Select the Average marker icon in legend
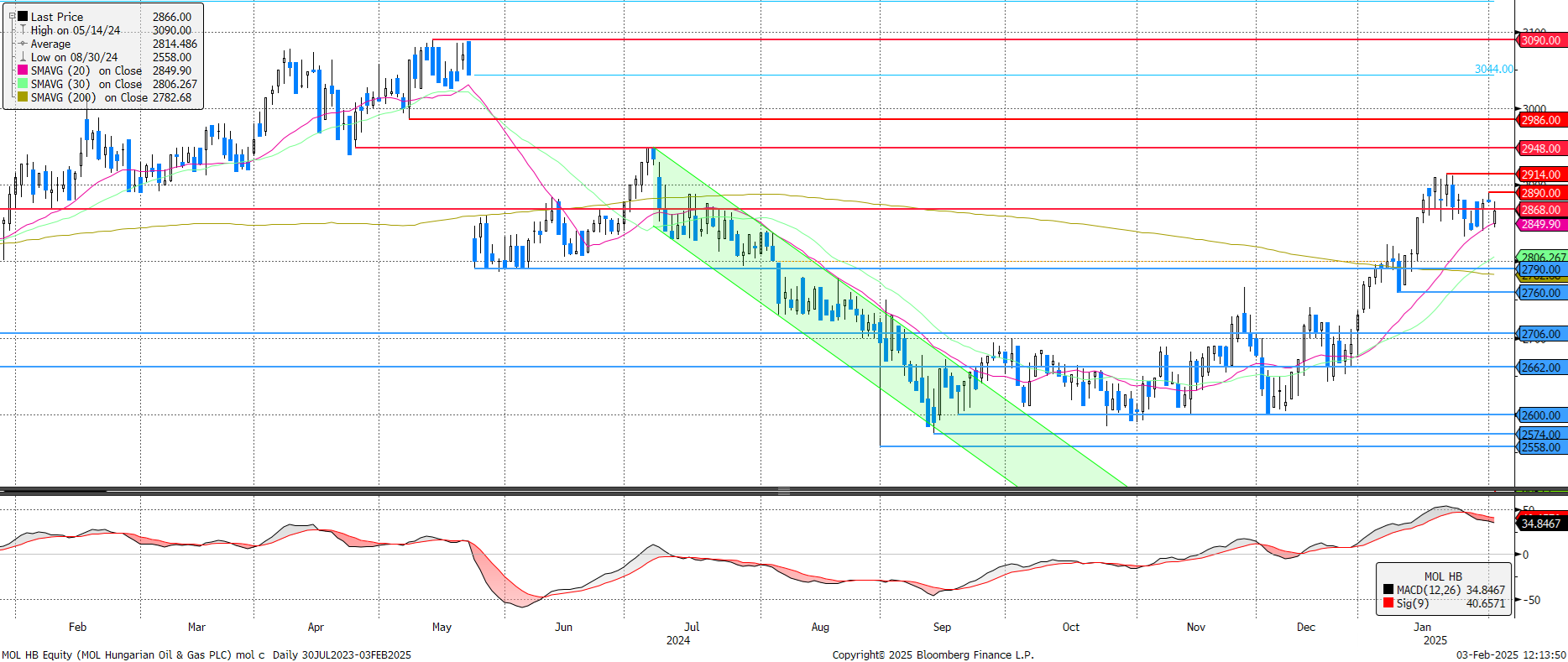The width and height of the screenshot is (1568, 662). 23,44
